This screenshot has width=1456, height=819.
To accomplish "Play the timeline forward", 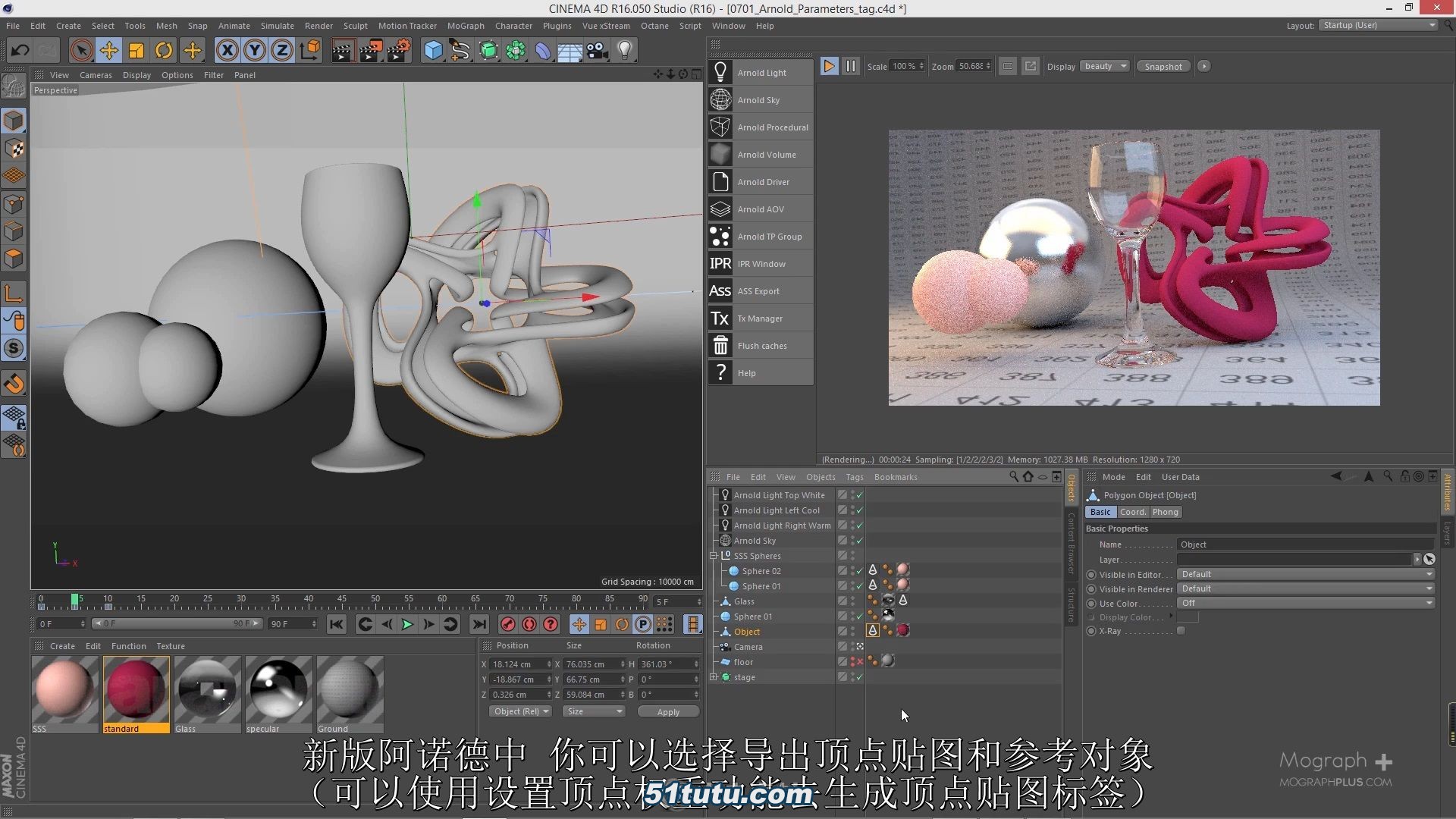I will [x=407, y=624].
